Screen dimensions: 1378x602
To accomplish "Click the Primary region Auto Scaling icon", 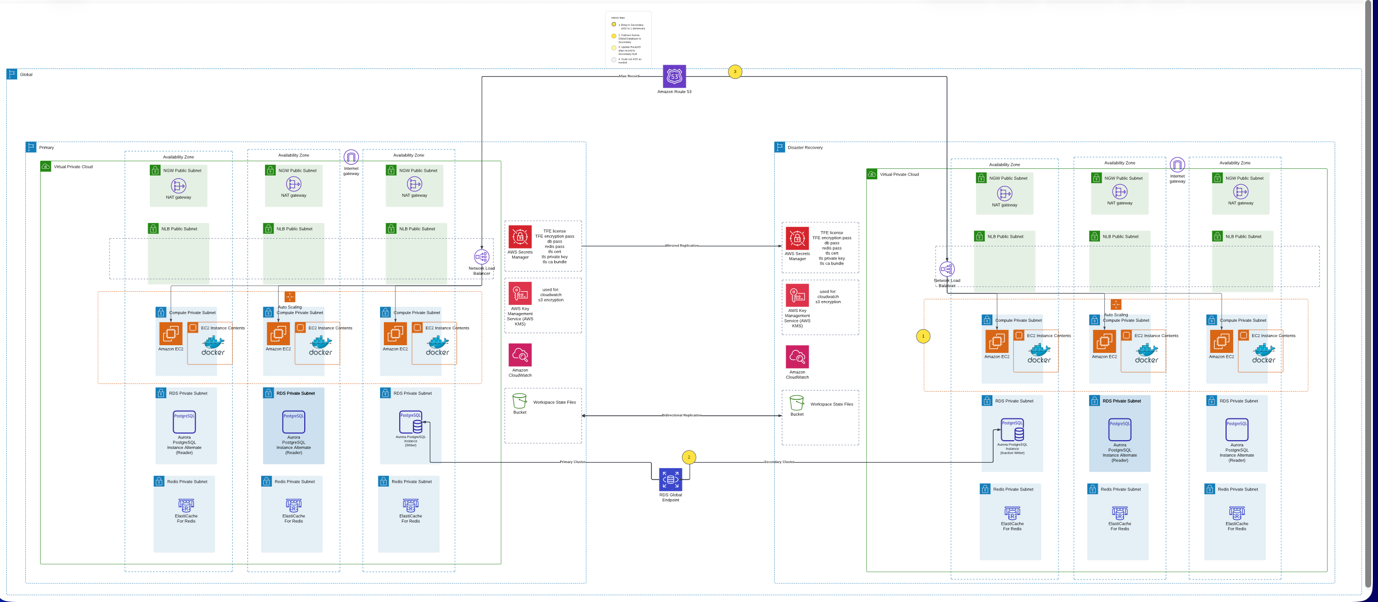I will click(290, 297).
